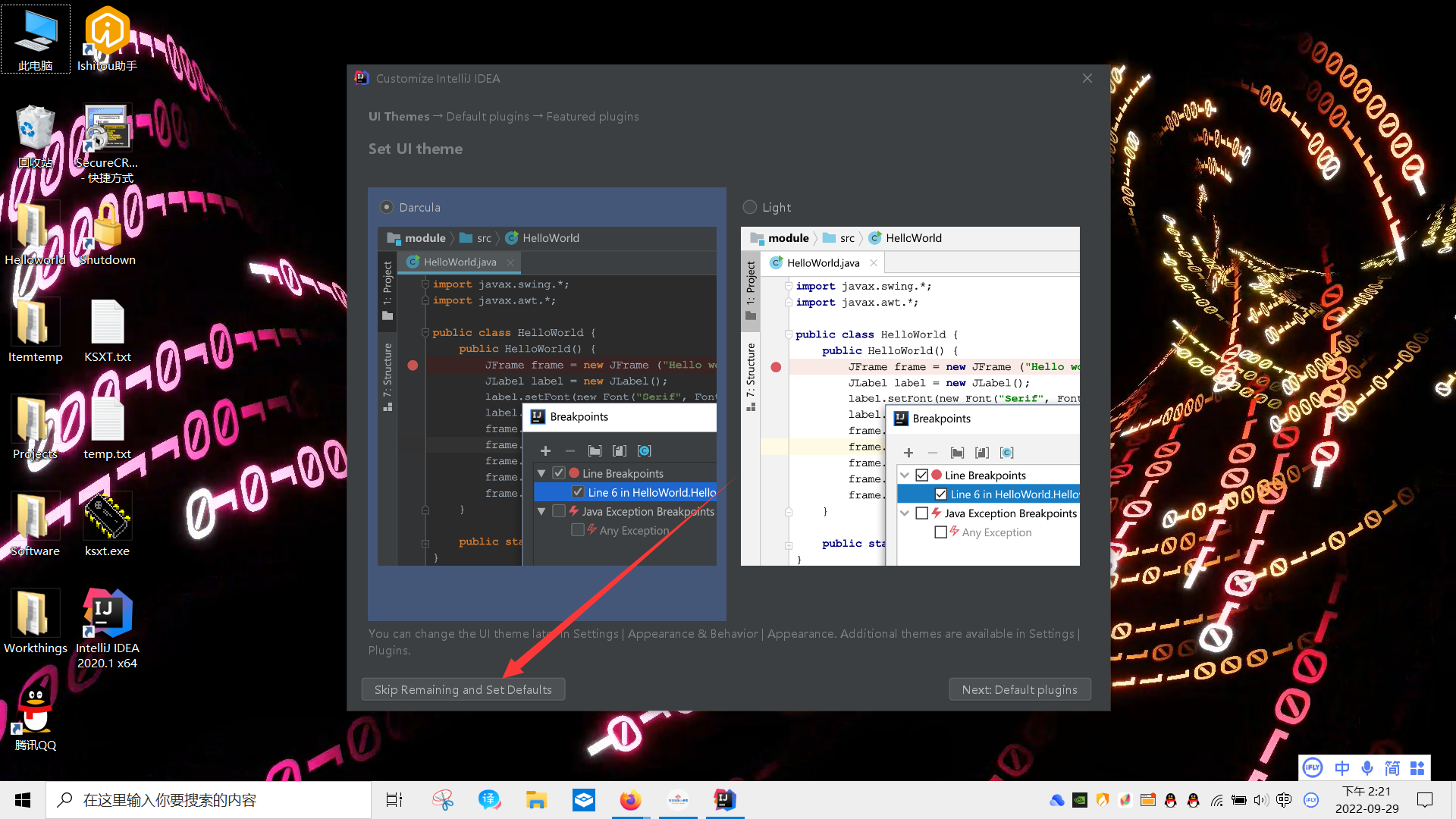Launch Firefox from the taskbar

pos(630,800)
